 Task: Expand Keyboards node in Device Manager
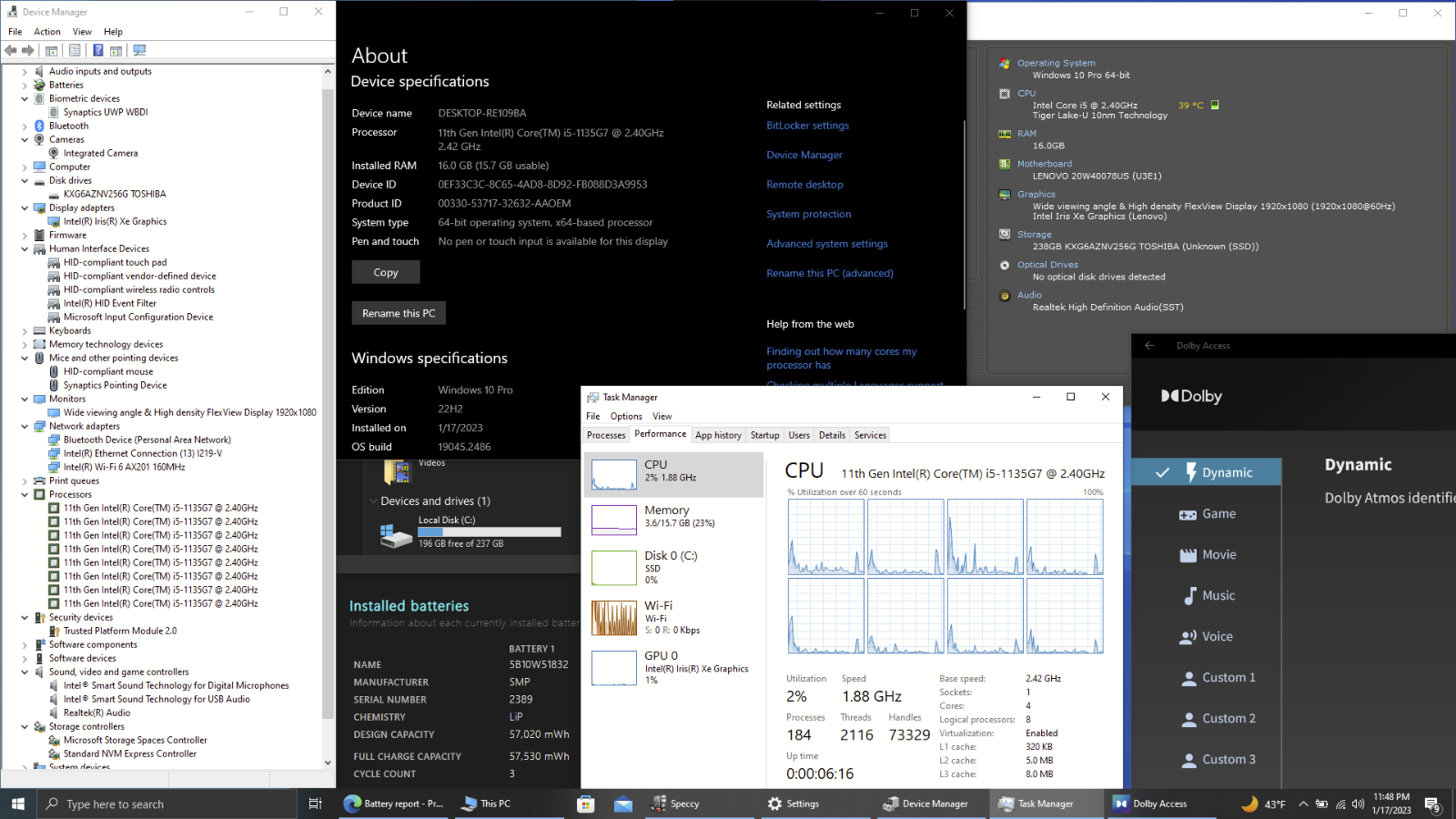25,331
